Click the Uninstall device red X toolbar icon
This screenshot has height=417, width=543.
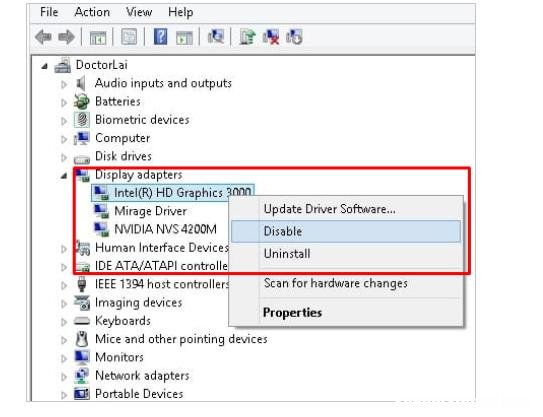click(271, 37)
